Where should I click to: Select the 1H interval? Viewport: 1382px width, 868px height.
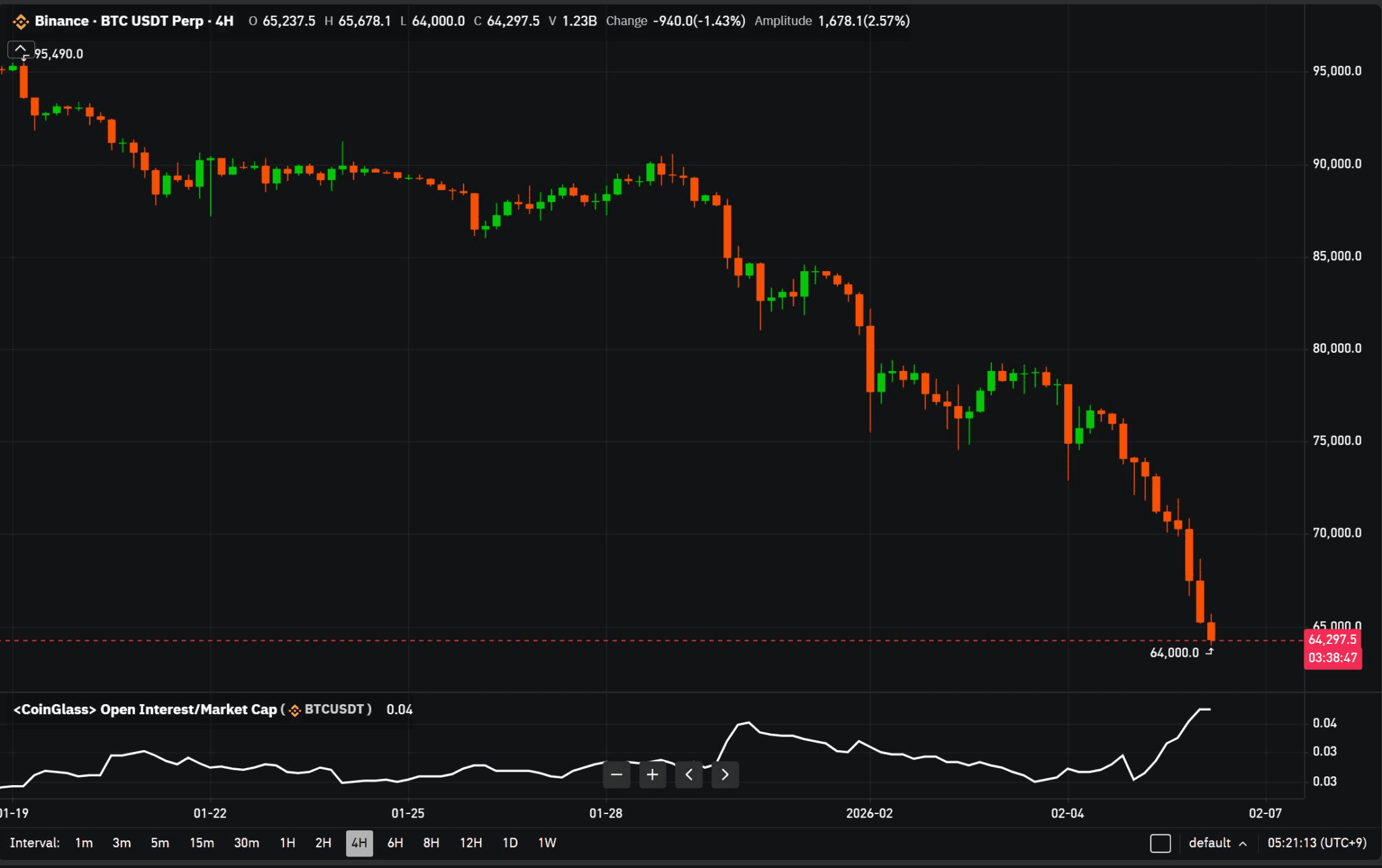287,843
